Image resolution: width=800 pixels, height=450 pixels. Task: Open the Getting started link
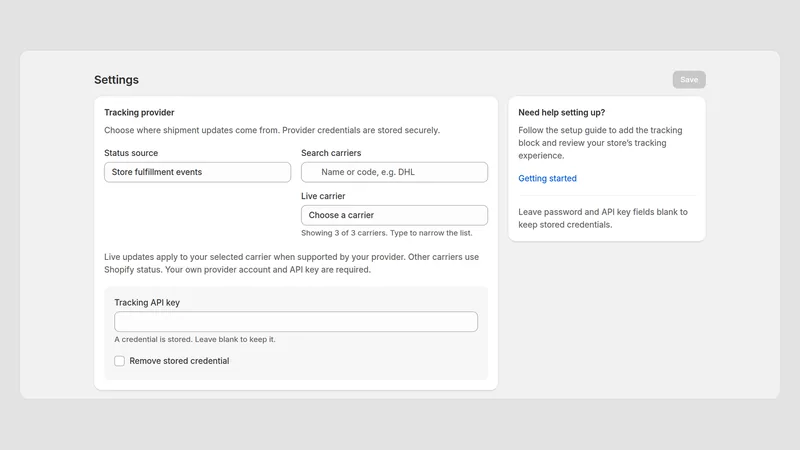point(547,178)
